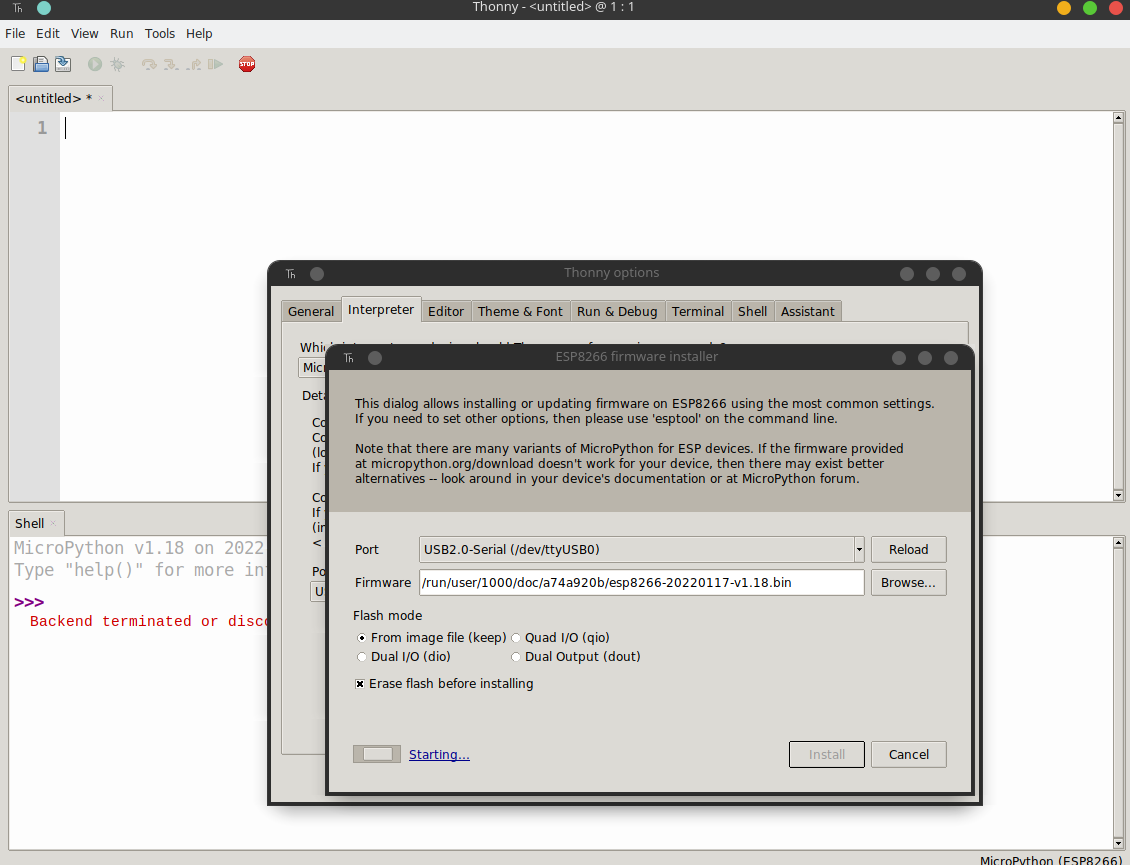Click the Step into toolbar icon
This screenshot has width=1130, height=865.
(172, 64)
